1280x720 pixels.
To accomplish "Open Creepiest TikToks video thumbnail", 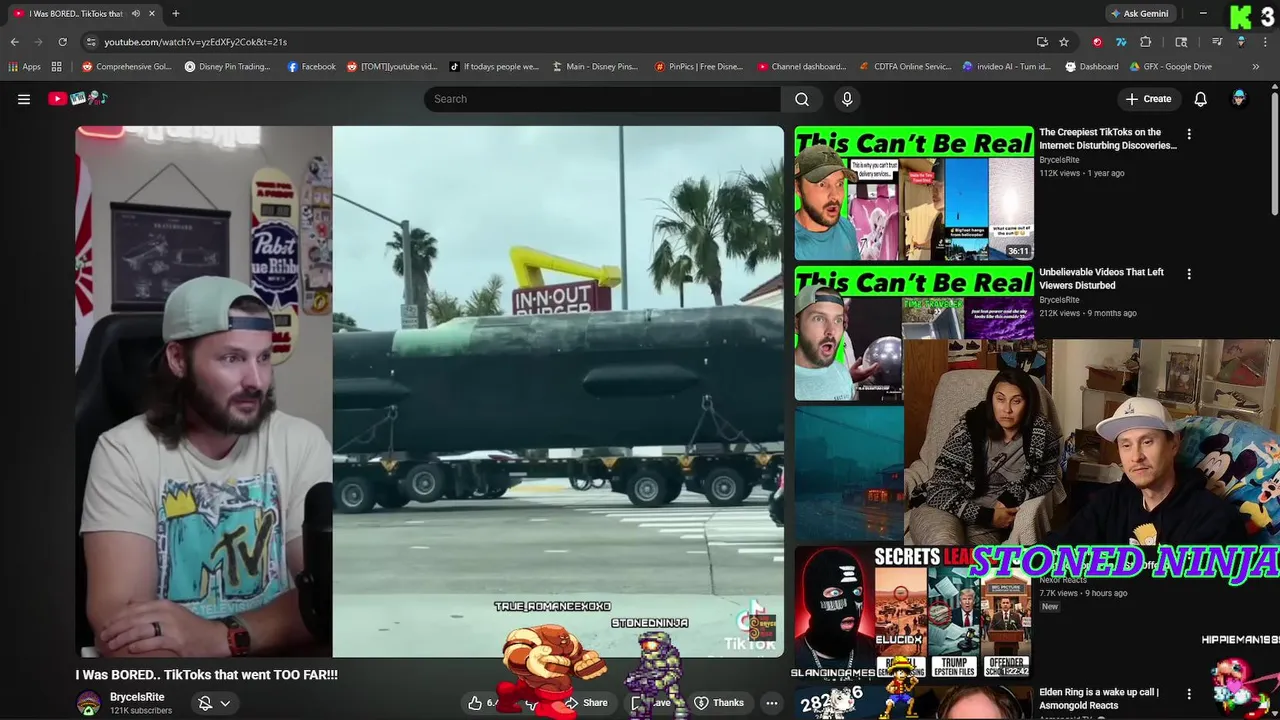I will coord(914,193).
